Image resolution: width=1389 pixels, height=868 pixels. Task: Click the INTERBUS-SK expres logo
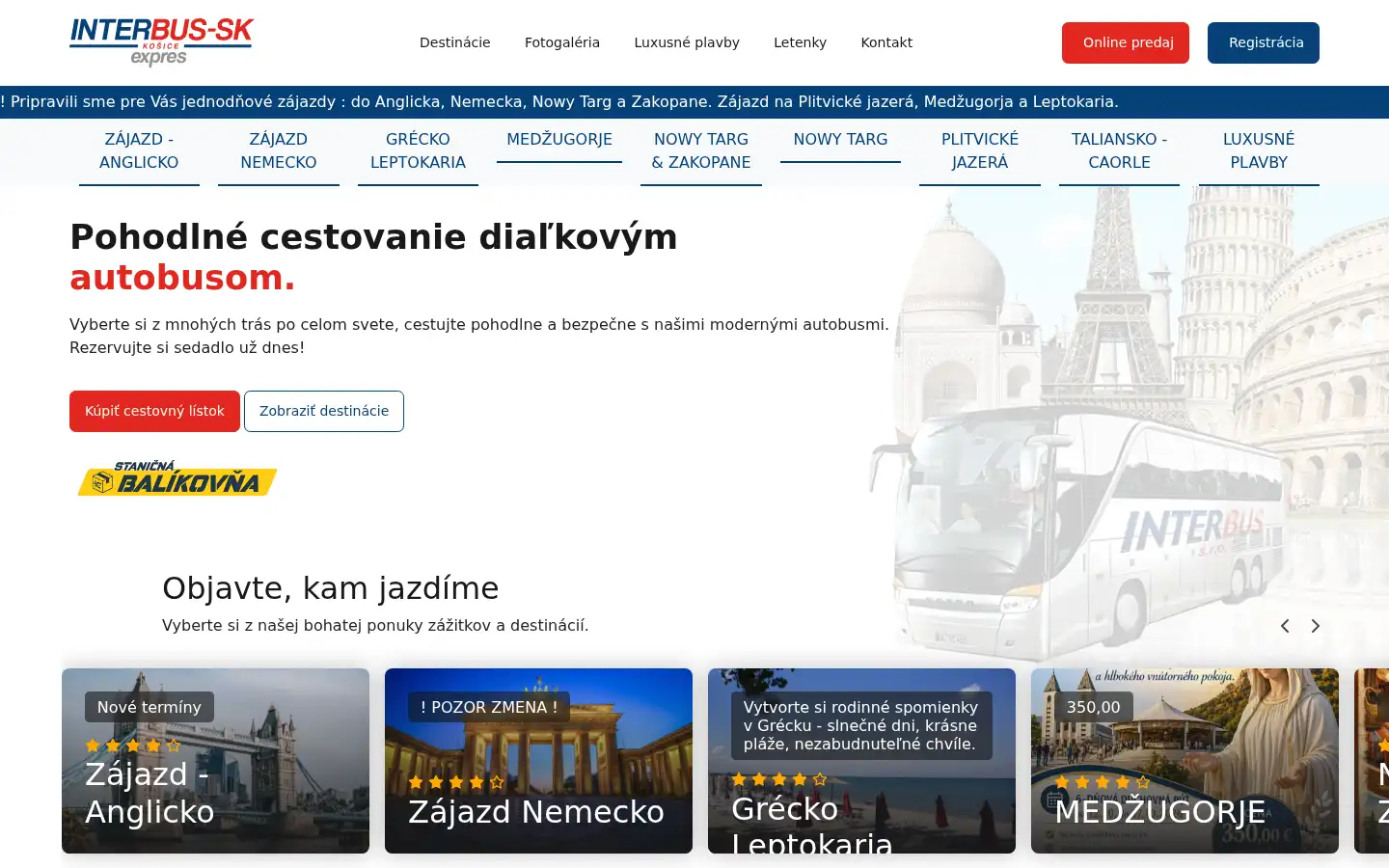tap(161, 42)
